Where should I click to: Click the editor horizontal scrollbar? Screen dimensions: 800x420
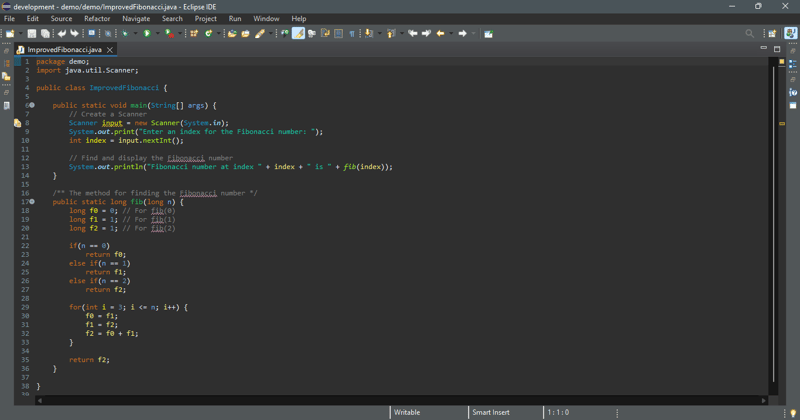(x=403, y=401)
